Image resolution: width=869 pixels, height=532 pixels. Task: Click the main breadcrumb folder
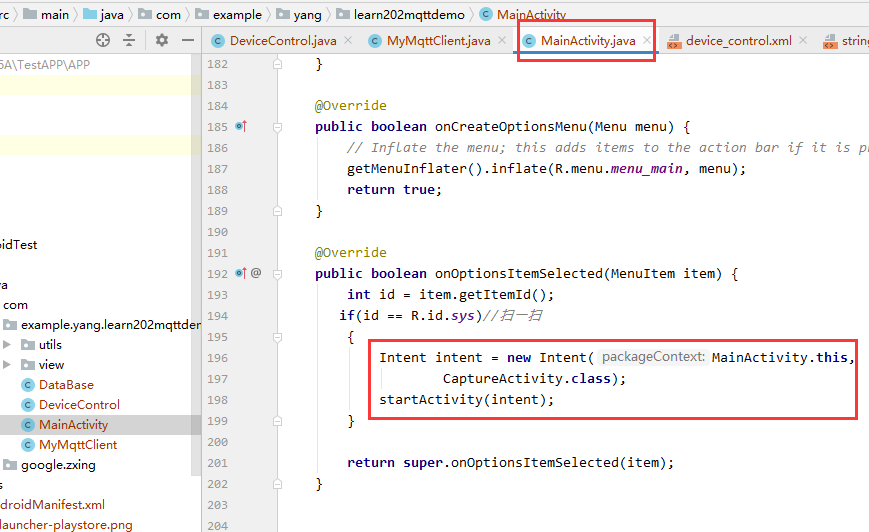pyautogui.click(x=47, y=14)
